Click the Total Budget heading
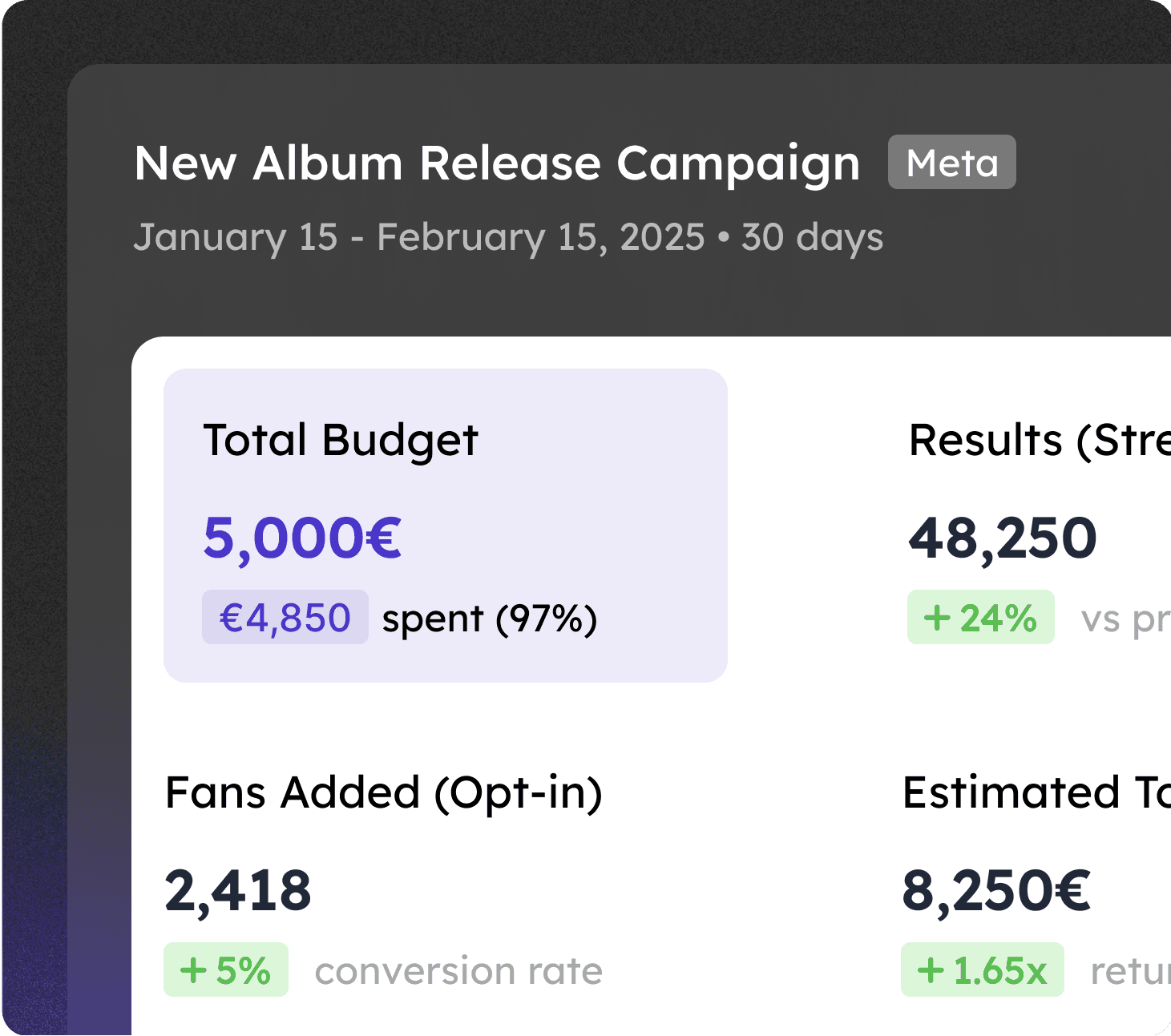Viewport: 1171px width, 1036px height. [x=341, y=440]
